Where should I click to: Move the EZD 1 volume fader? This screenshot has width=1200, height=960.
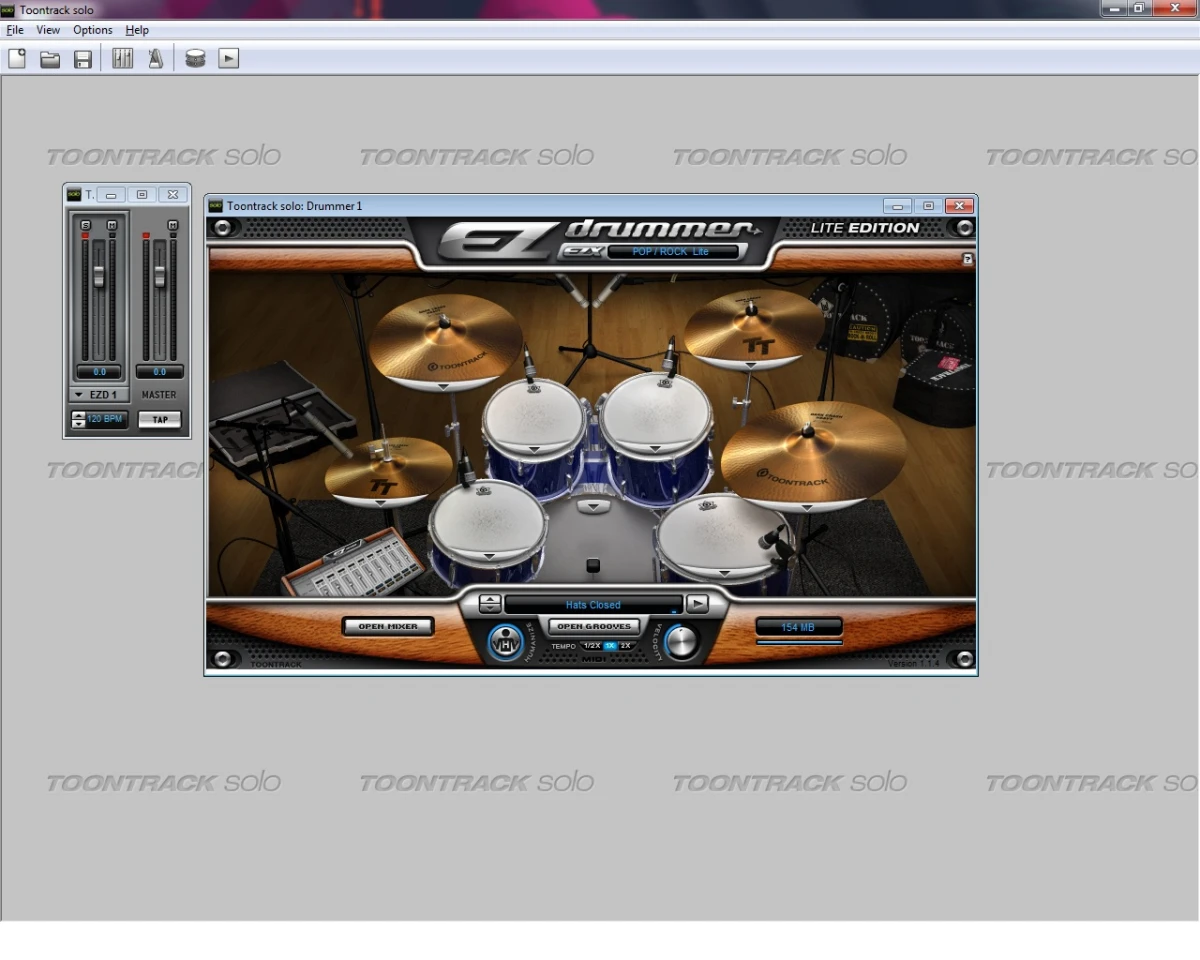pos(98,276)
